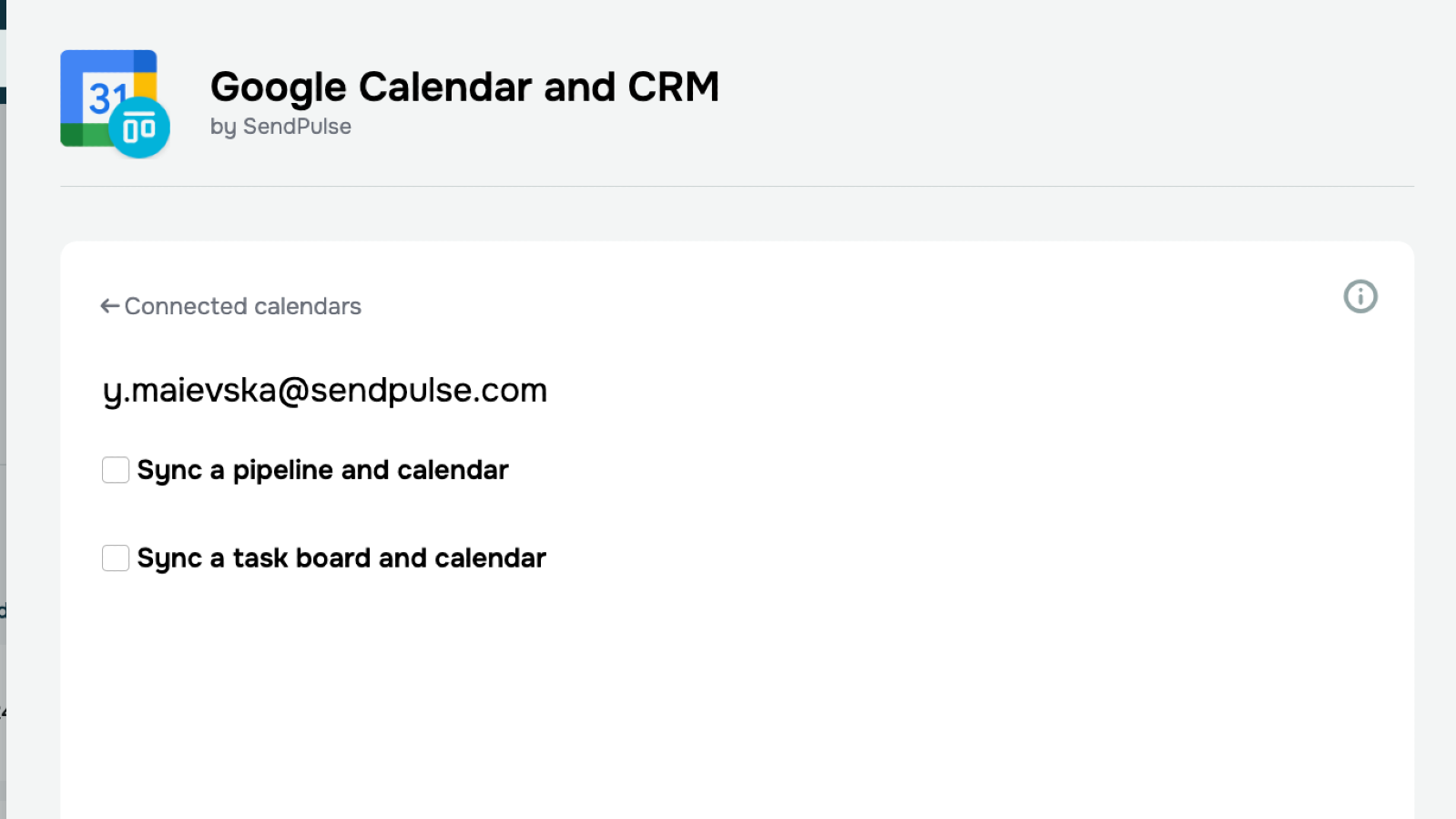Click the 'Sync a pipeline and calendar' label
Image resolution: width=1456 pixels, height=819 pixels.
322,470
